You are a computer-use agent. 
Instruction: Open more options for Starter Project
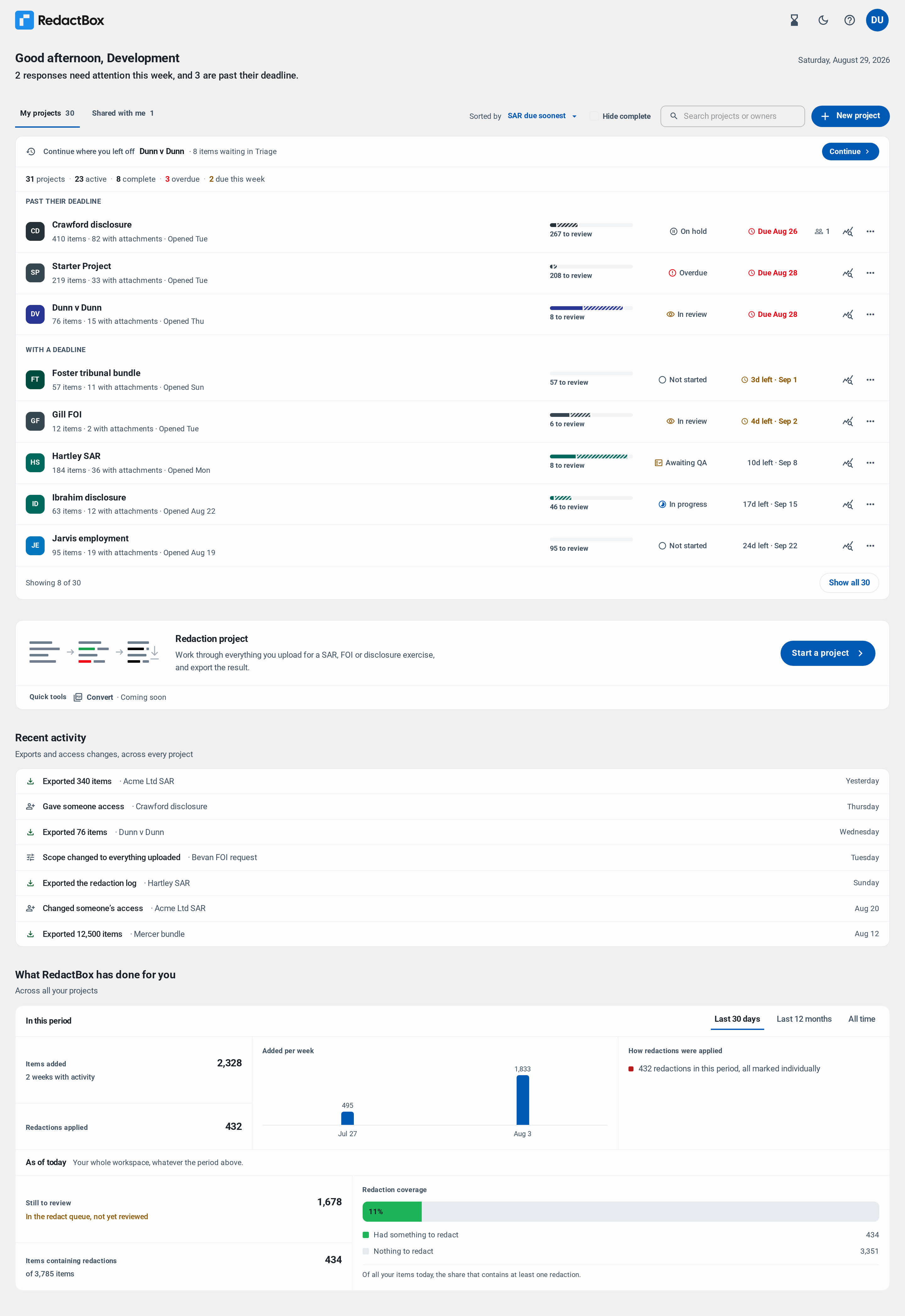[870, 273]
